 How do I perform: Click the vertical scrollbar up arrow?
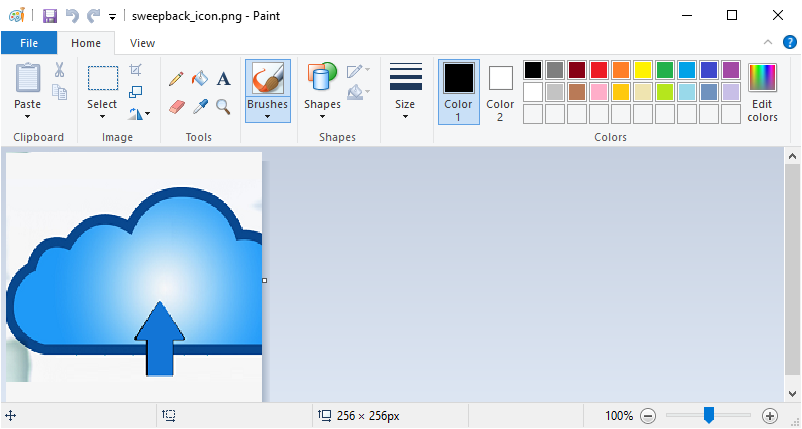[x=792, y=156]
